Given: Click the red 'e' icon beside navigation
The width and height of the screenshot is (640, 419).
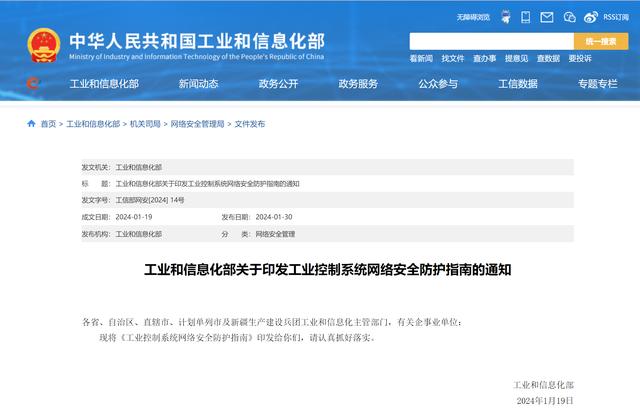Looking at the screenshot, I should (33, 84).
